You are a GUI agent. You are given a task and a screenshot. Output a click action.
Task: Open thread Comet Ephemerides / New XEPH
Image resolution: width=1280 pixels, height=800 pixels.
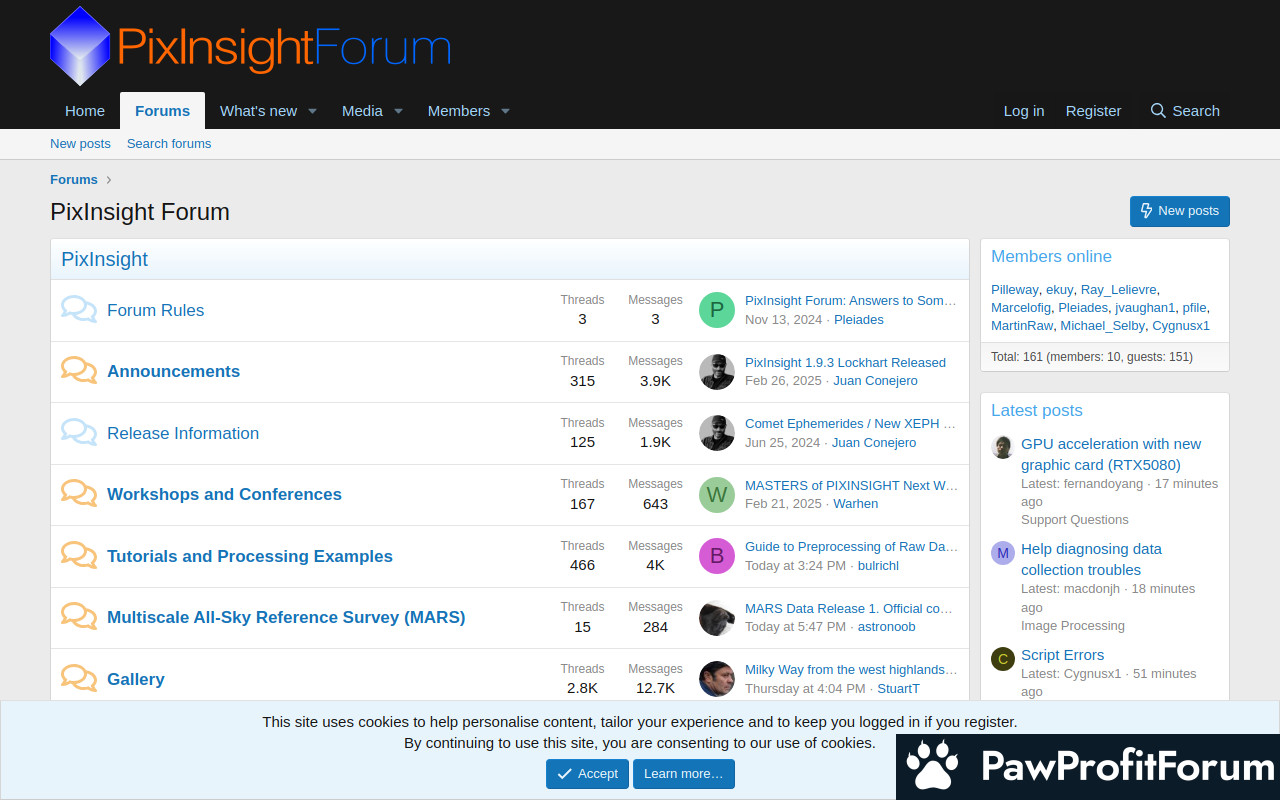[851, 424]
